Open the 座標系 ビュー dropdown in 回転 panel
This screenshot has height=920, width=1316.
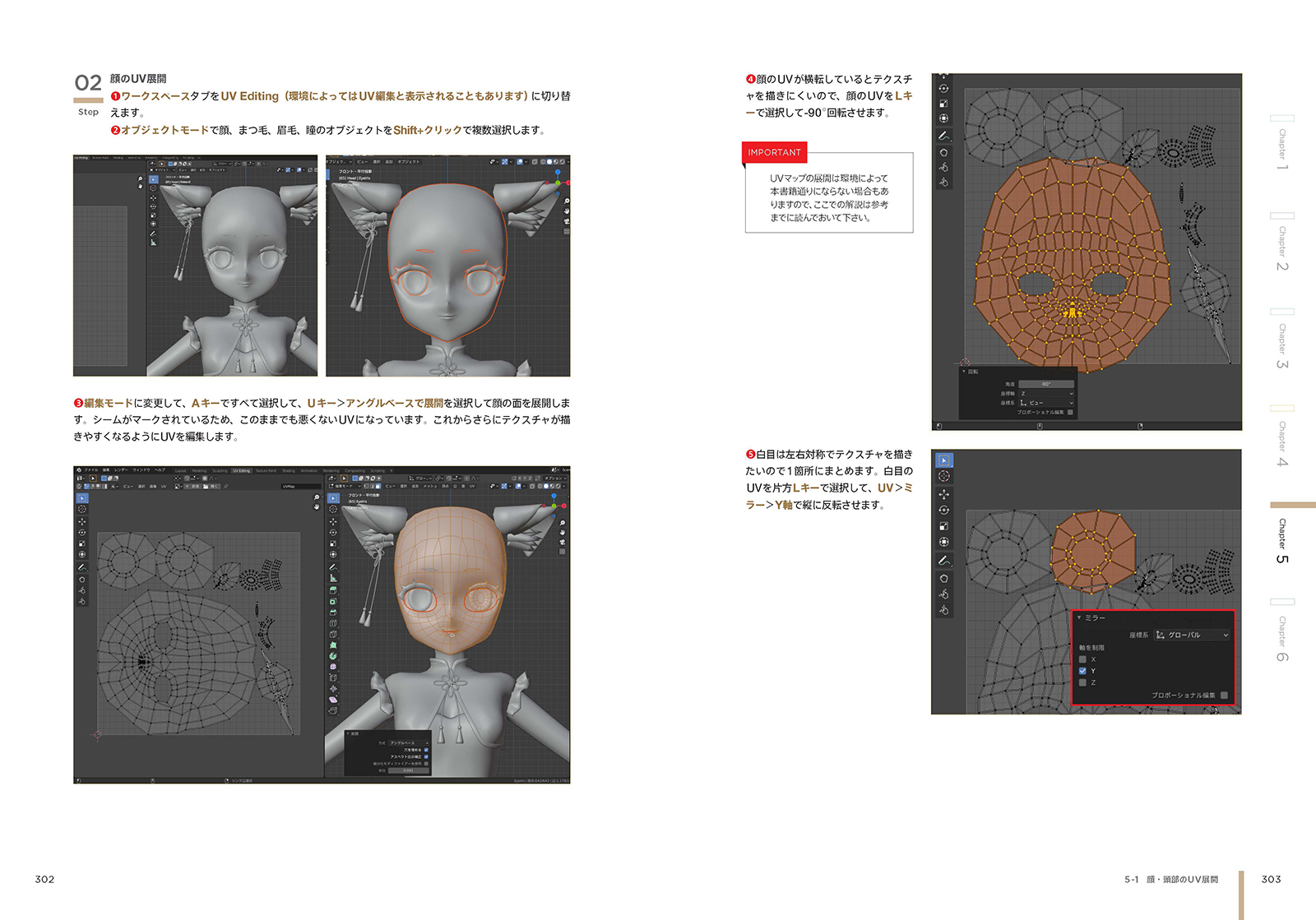pos(1046,403)
